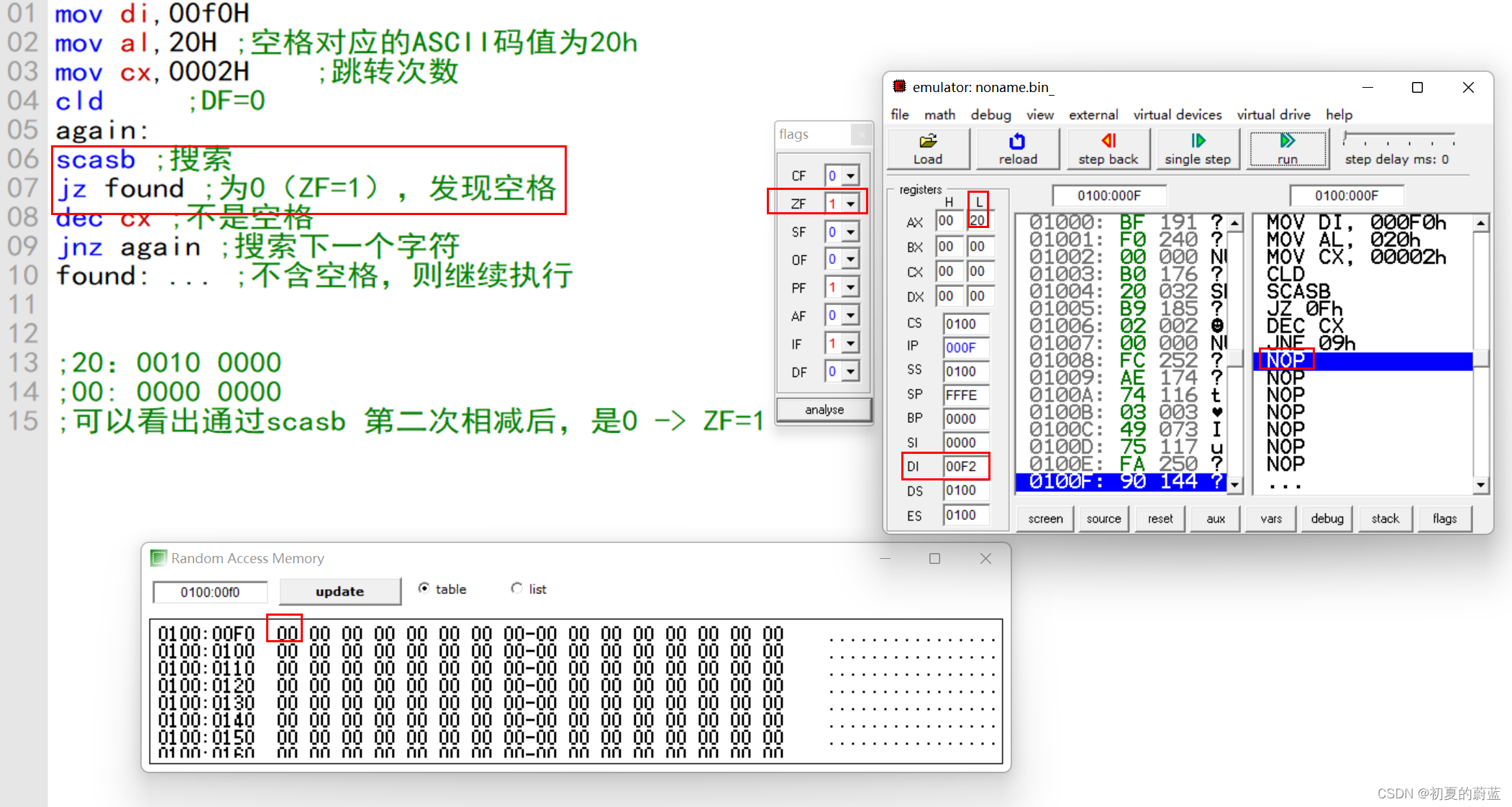Click the emulator chip icon in title bar
The height and width of the screenshot is (807, 1512).
pyautogui.click(x=899, y=87)
